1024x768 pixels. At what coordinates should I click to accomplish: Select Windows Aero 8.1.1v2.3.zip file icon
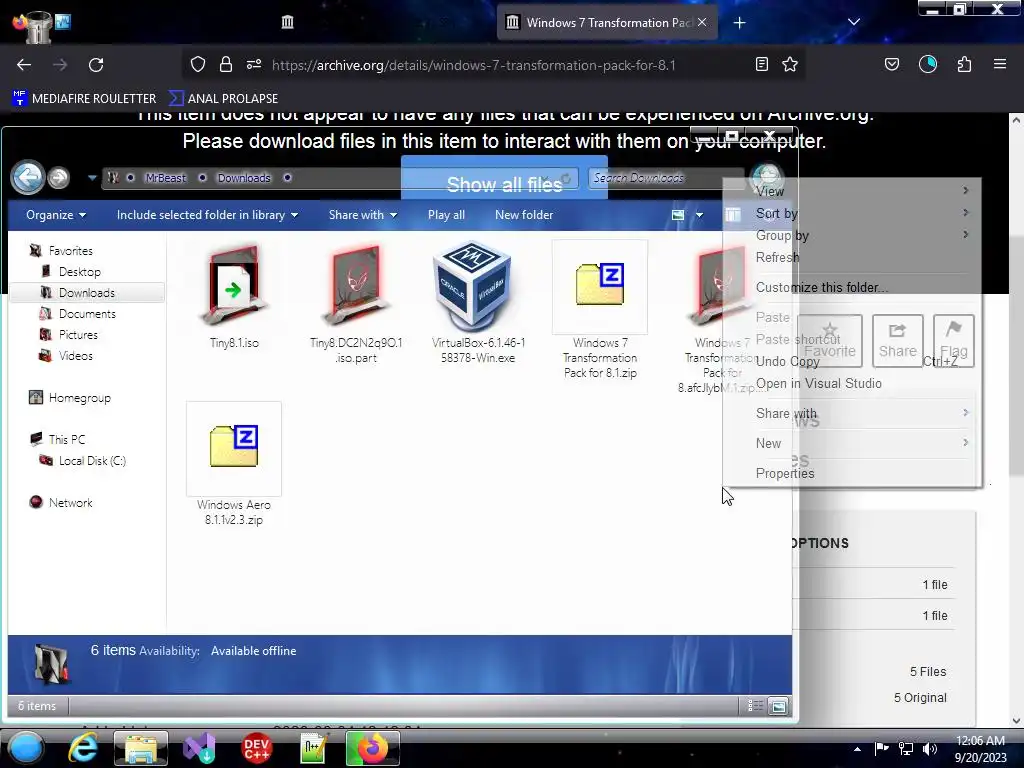234,448
